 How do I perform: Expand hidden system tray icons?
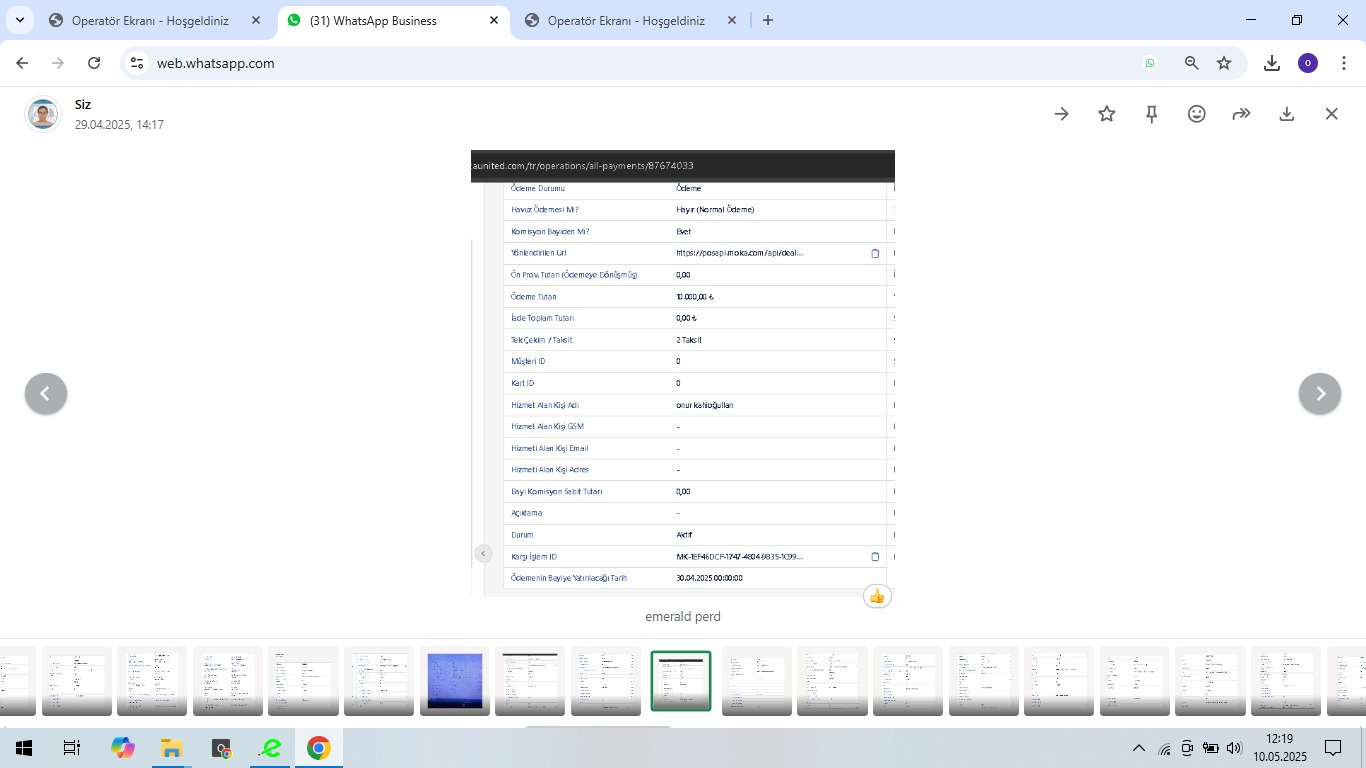pyautogui.click(x=1138, y=748)
